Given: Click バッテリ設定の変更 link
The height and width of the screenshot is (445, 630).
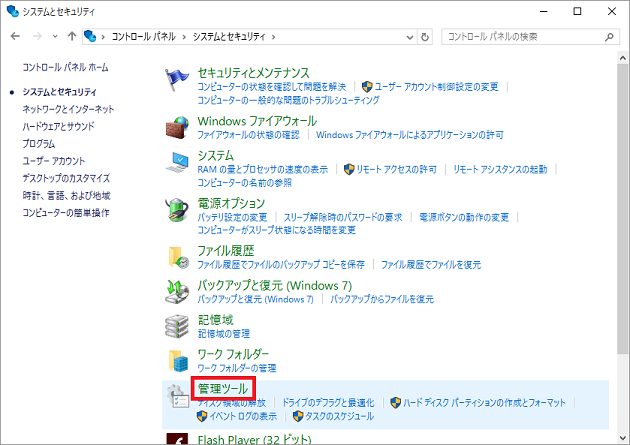Looking at the screenshot, I should (x=232, y=217).
